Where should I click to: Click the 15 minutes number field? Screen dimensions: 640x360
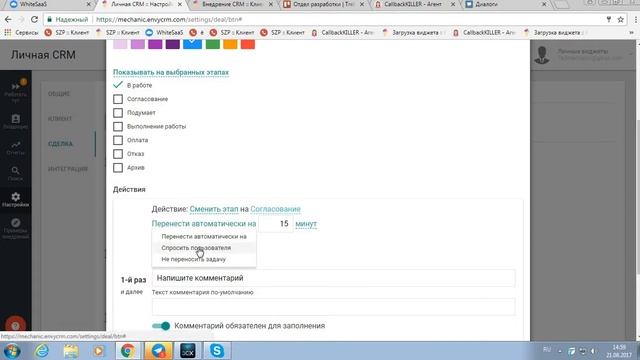pyautogui.click(x=276, y=224)
